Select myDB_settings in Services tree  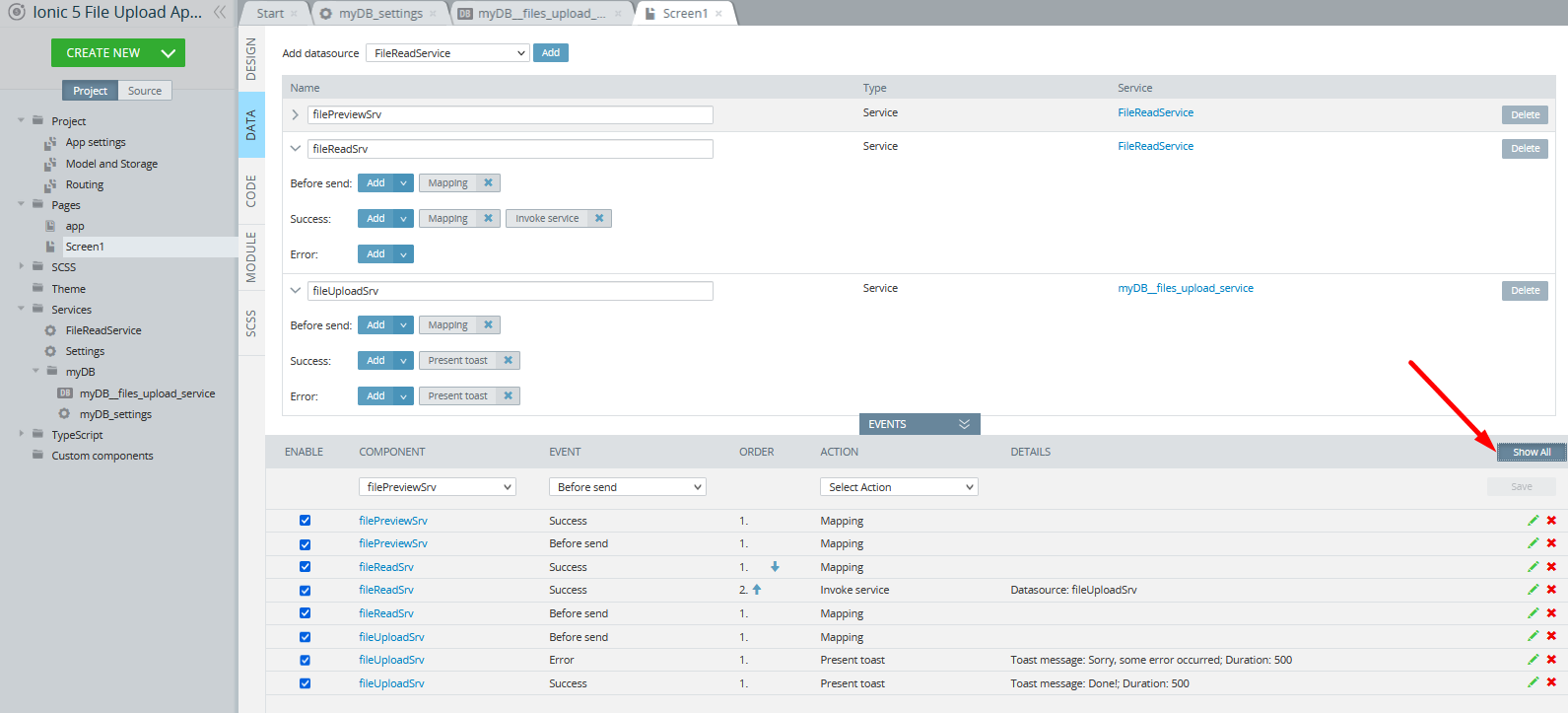tap(115, 414)
